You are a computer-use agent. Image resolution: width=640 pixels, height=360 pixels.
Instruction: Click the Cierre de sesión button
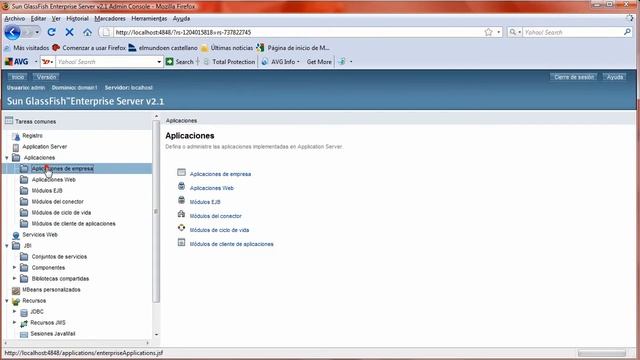click(x=573, y=77)
